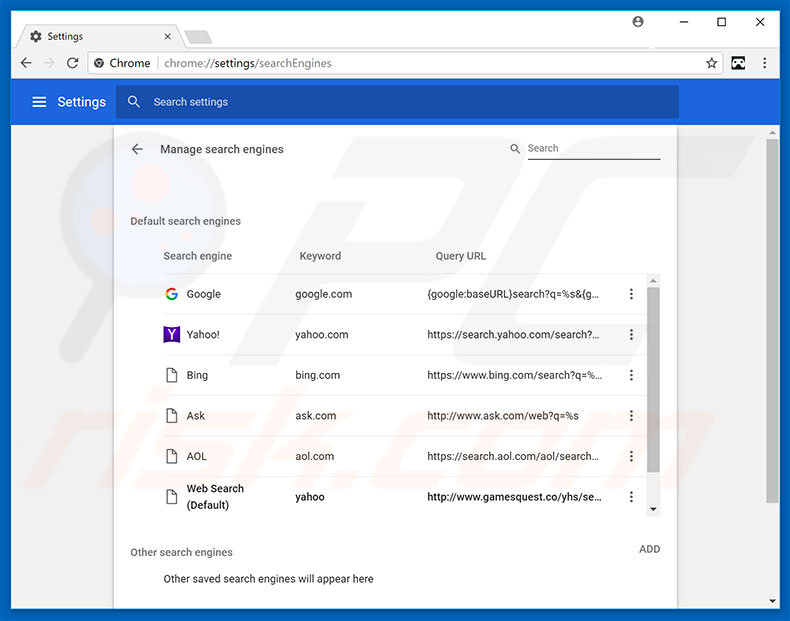Click the gamesquest.co query URL
The height and width of the screenshot is (621, 790).
[x=514, y=497]
